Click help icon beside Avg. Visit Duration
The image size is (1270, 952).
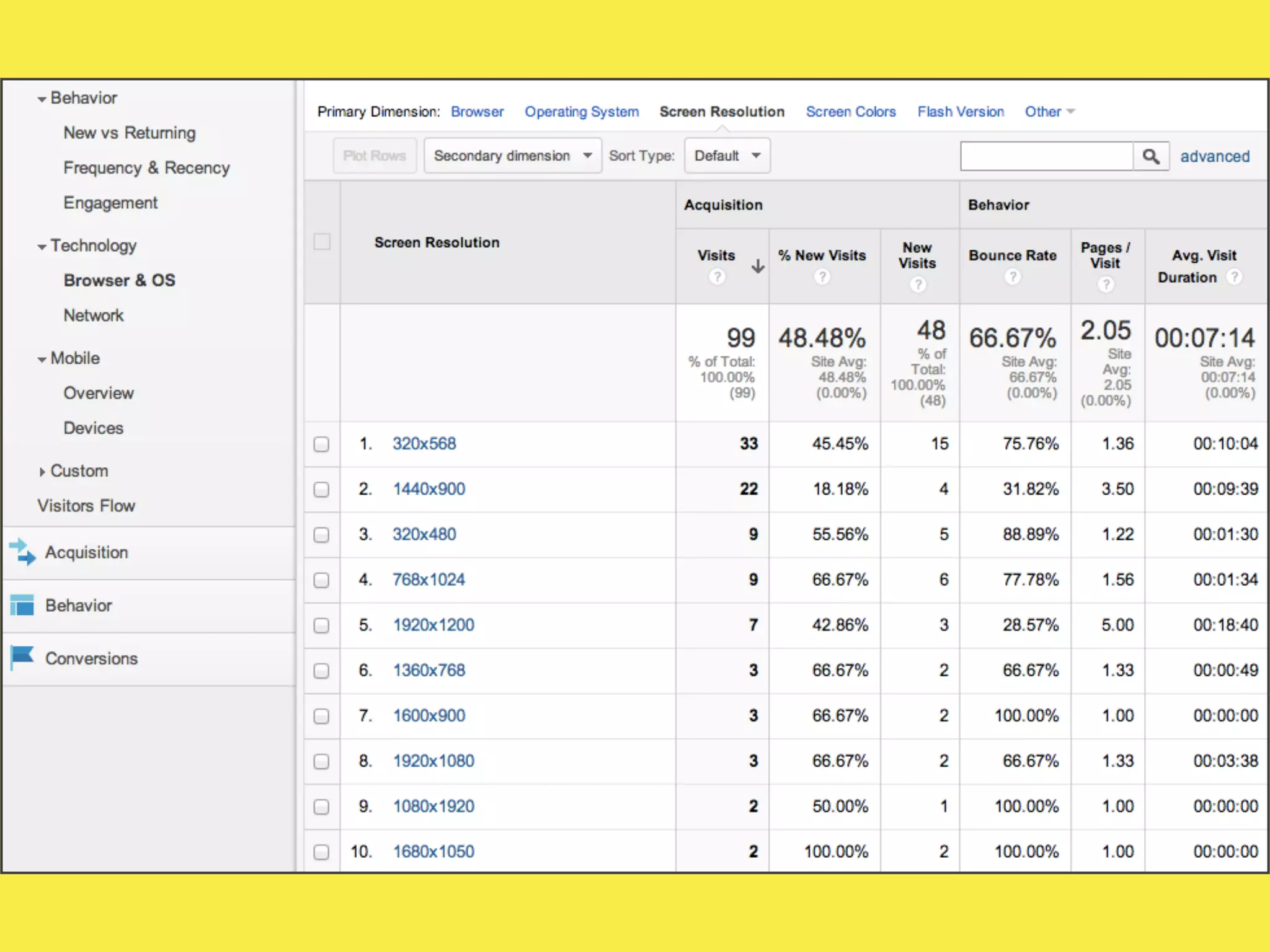(x=1234, y=277)
